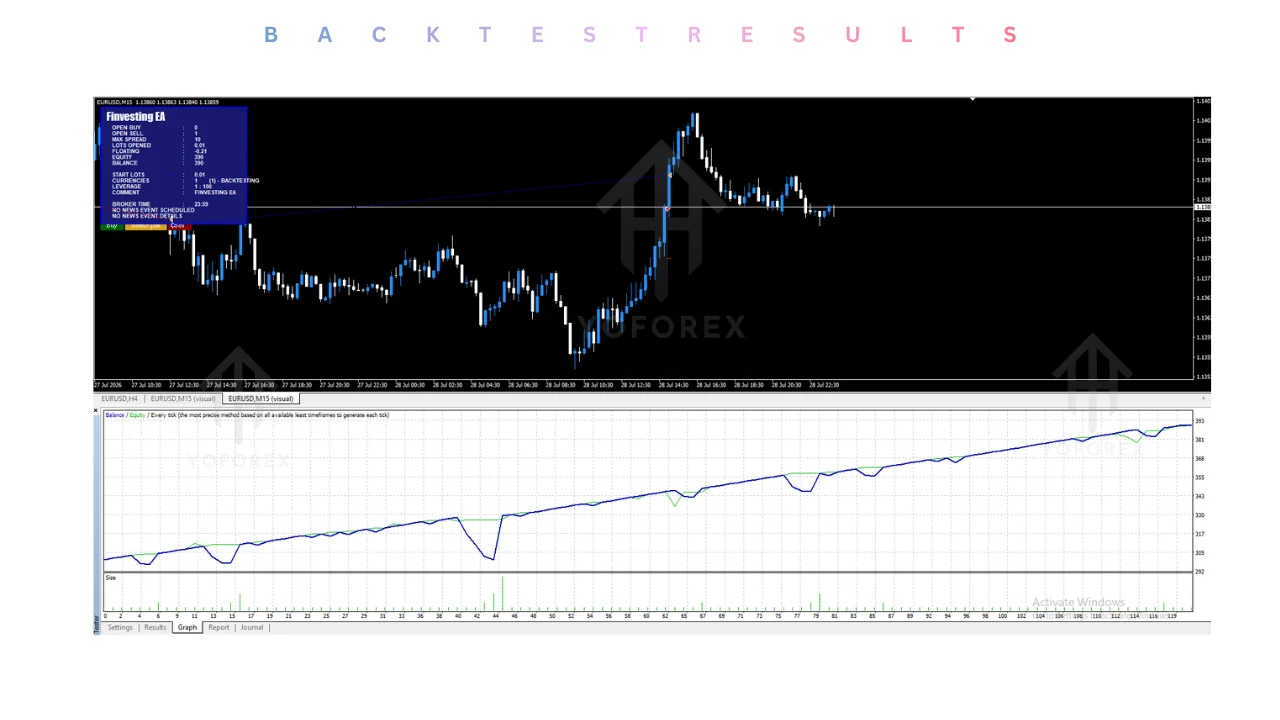Click the orange button between Buy and Close

pos(146,226)
